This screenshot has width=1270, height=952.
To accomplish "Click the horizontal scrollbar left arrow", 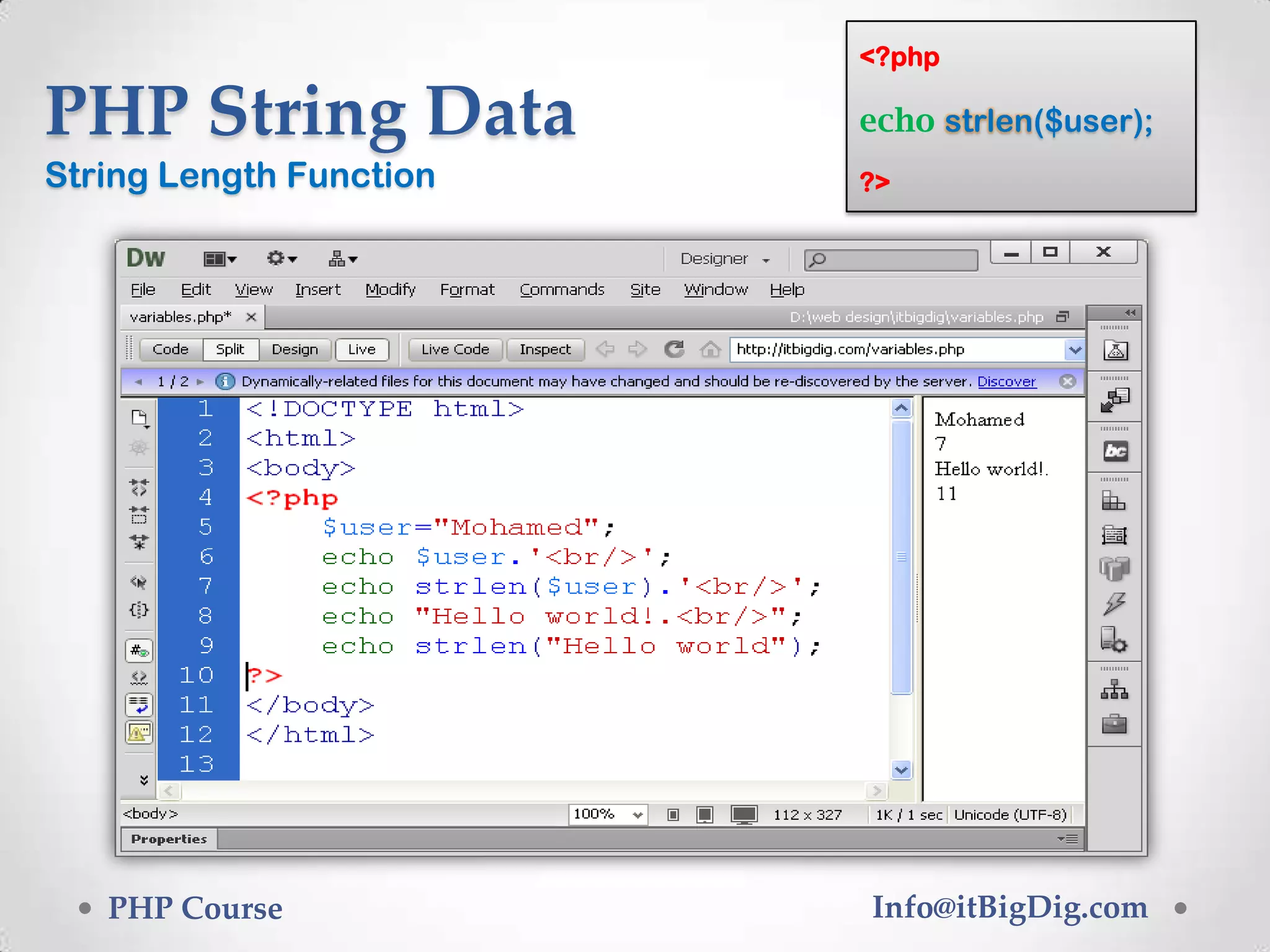I will click(169, 791).
